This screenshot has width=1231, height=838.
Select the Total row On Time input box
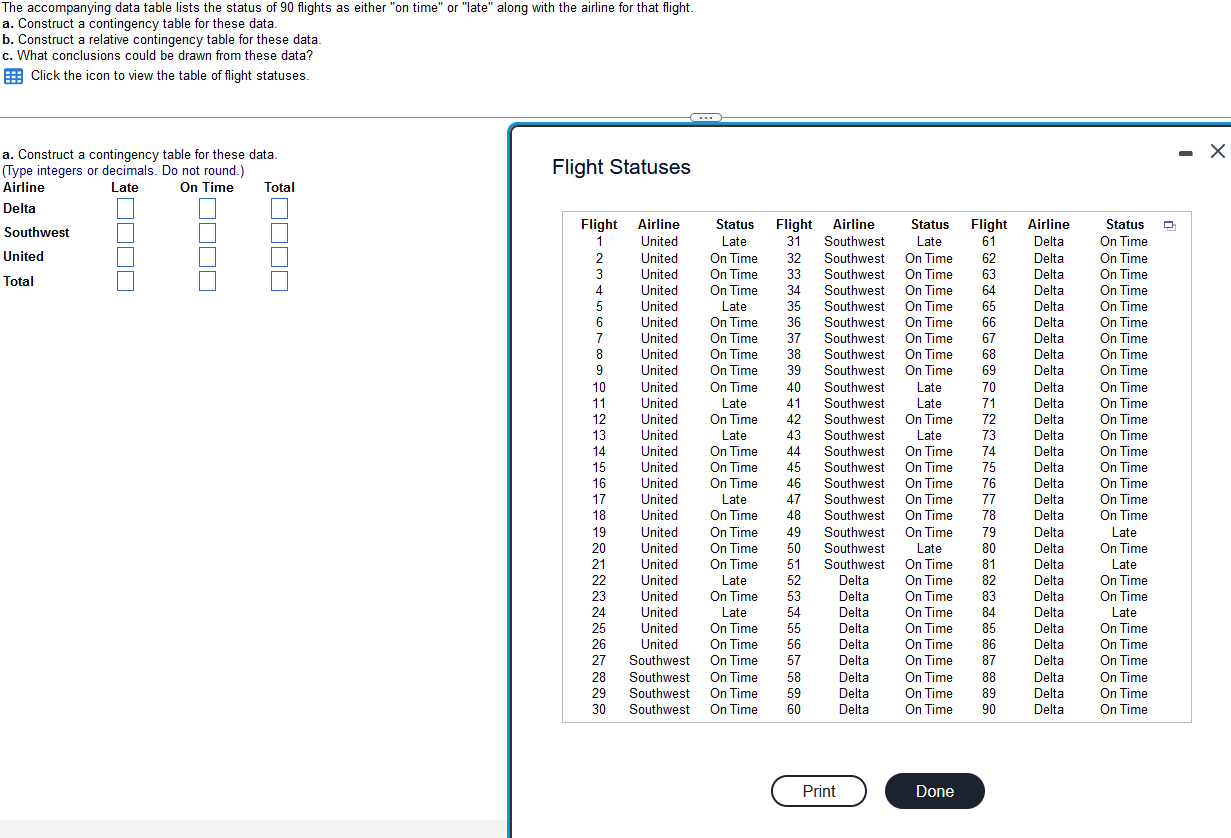207,281
